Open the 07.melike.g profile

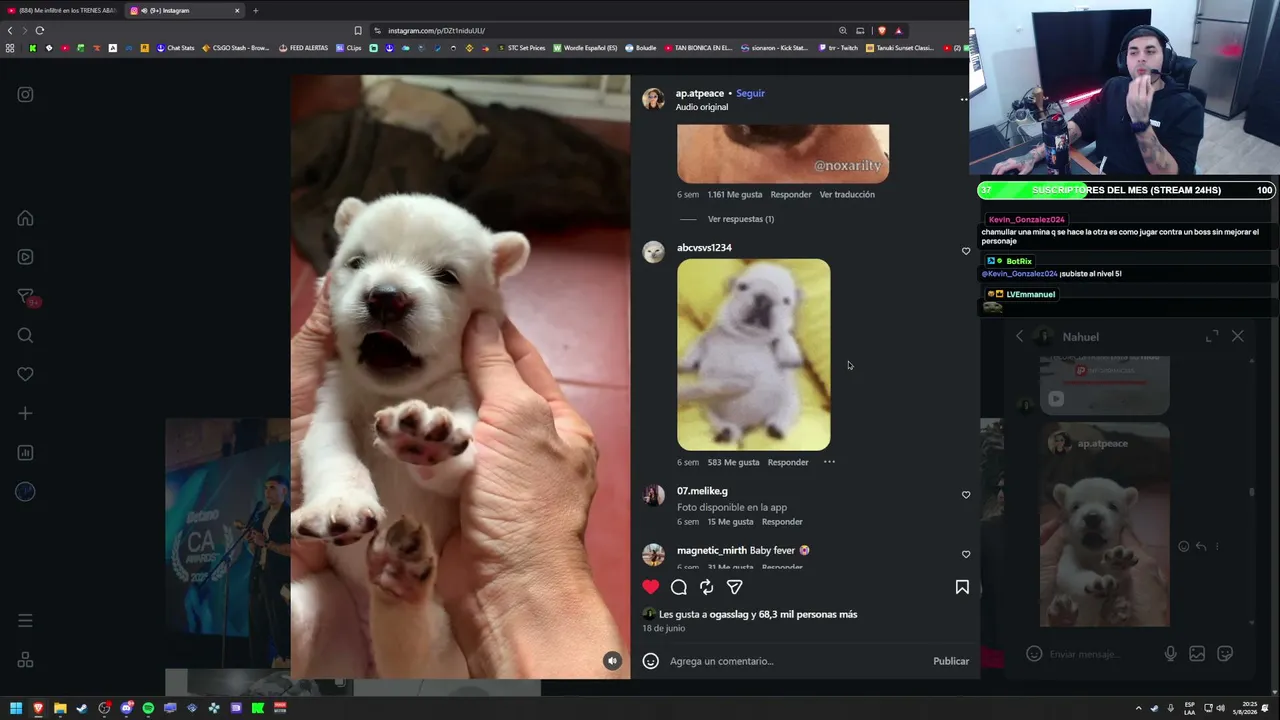(x=702, y=491)
